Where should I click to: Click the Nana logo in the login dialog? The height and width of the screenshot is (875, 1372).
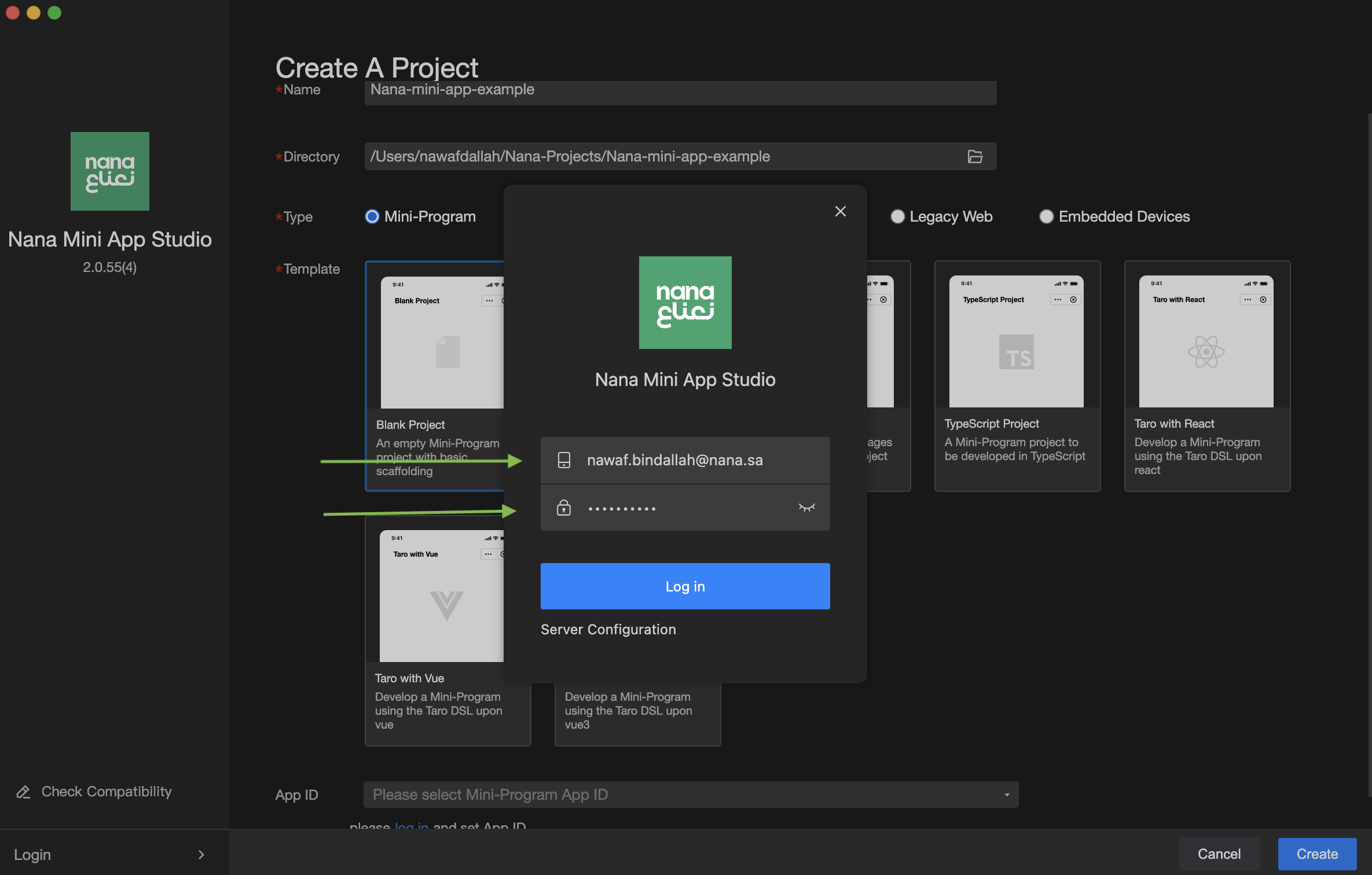(685, 303)
